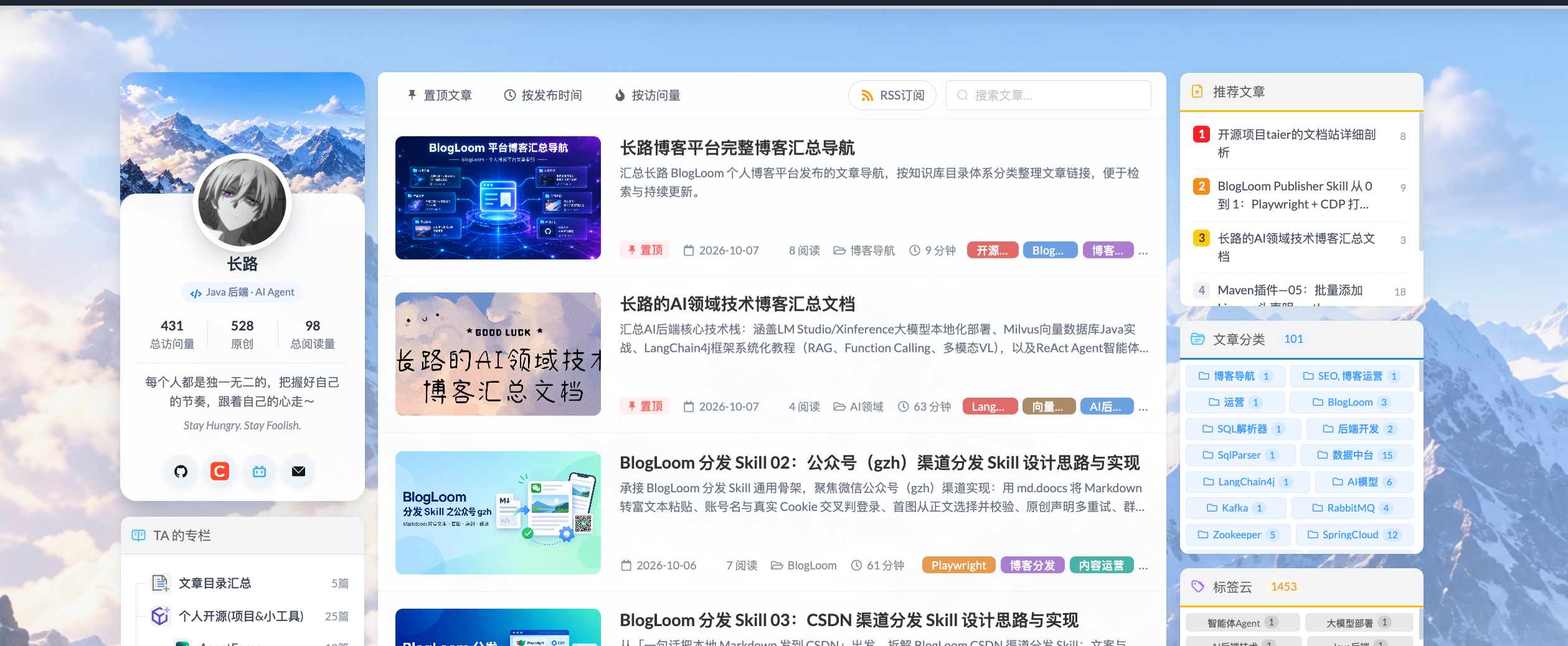Select the 数据中台 category

tap(1356, 455)
